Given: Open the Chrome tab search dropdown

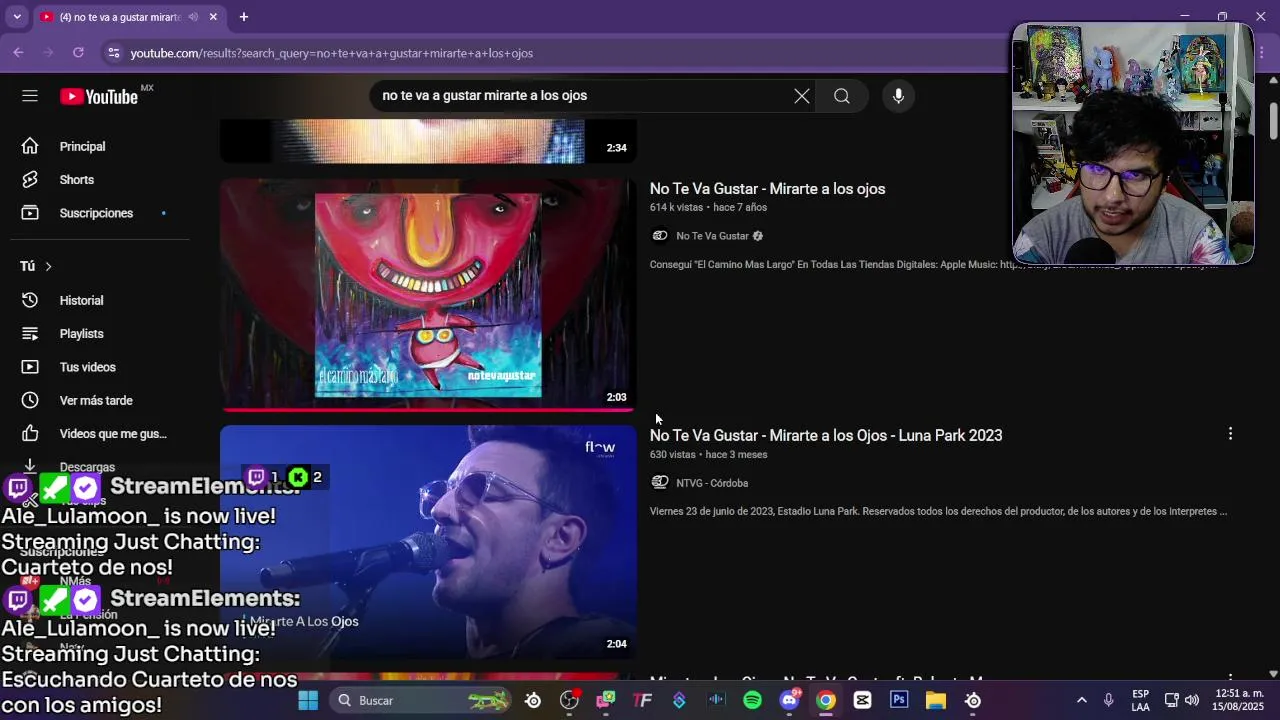Looking at the screenshot, I should point(16,17).
